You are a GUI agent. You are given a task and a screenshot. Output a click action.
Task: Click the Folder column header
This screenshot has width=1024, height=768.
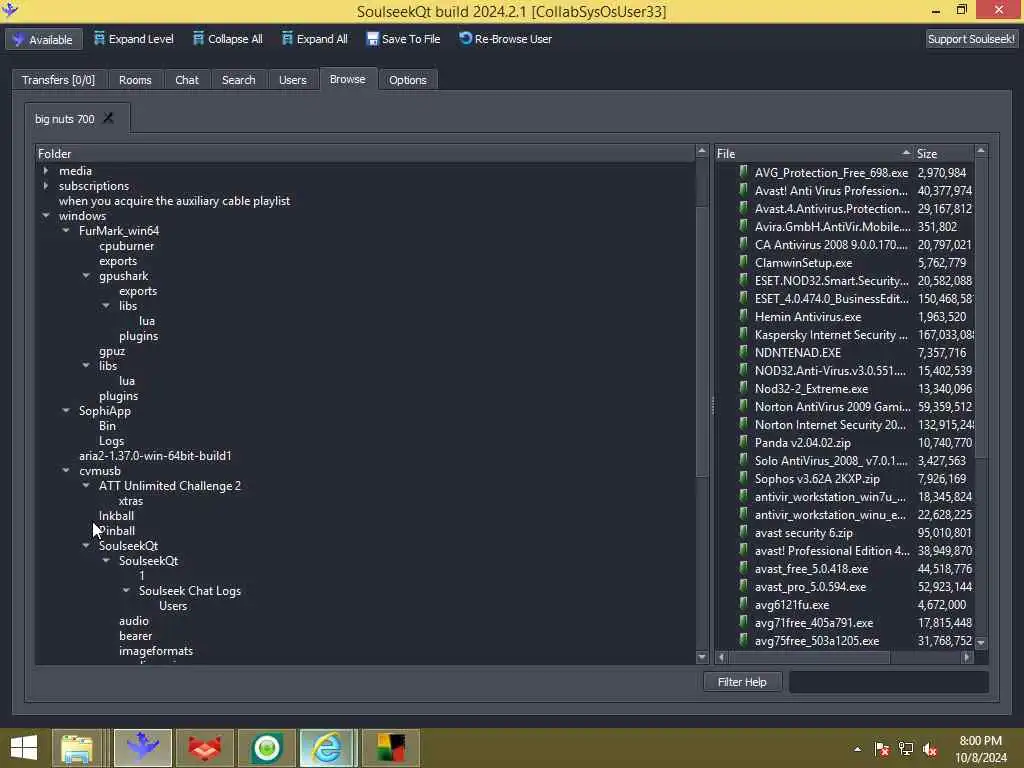point(365,153)
